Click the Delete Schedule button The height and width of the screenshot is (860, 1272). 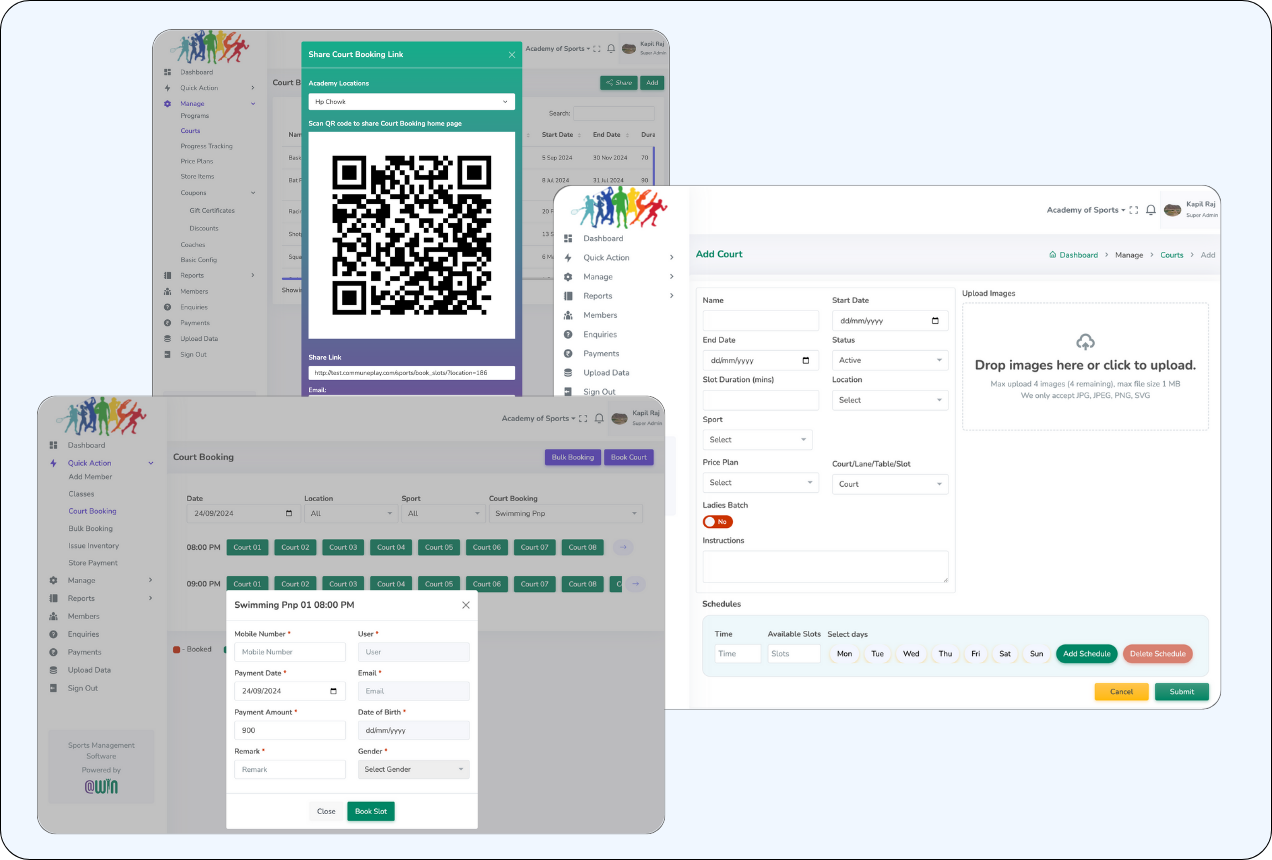coord(1158,654)
